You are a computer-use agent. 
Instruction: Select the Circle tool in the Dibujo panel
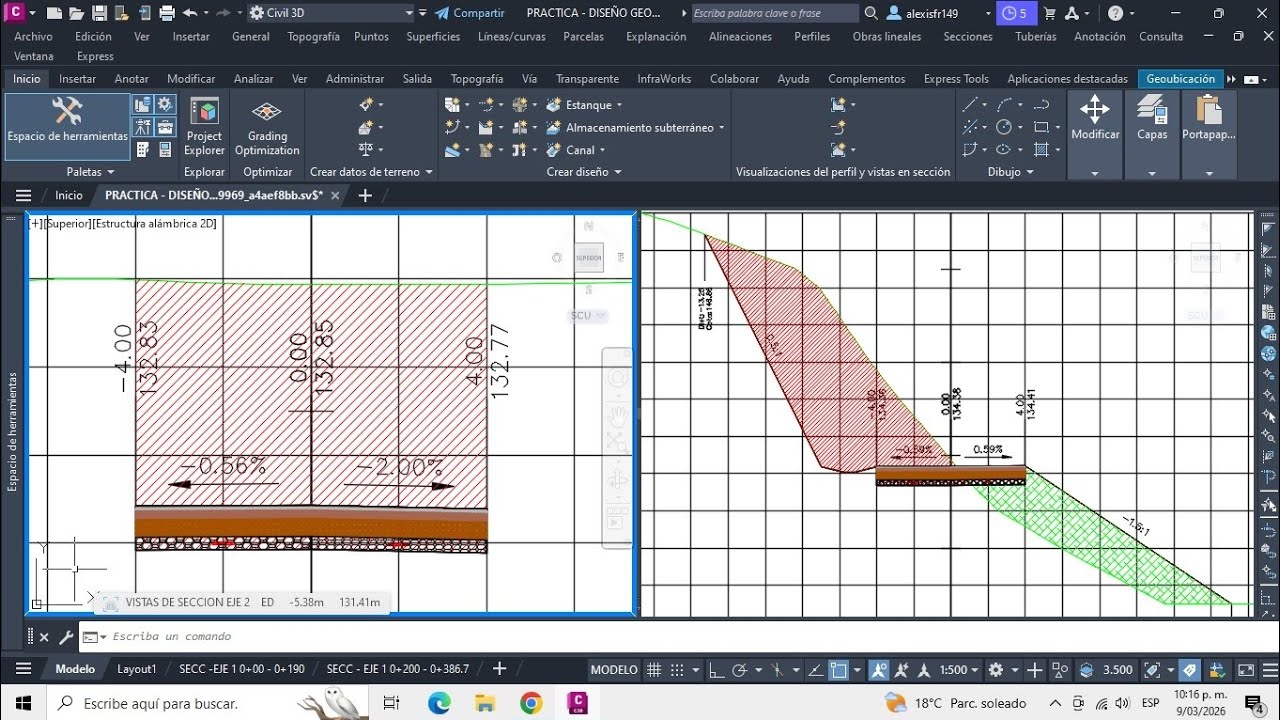(1003, 127)
